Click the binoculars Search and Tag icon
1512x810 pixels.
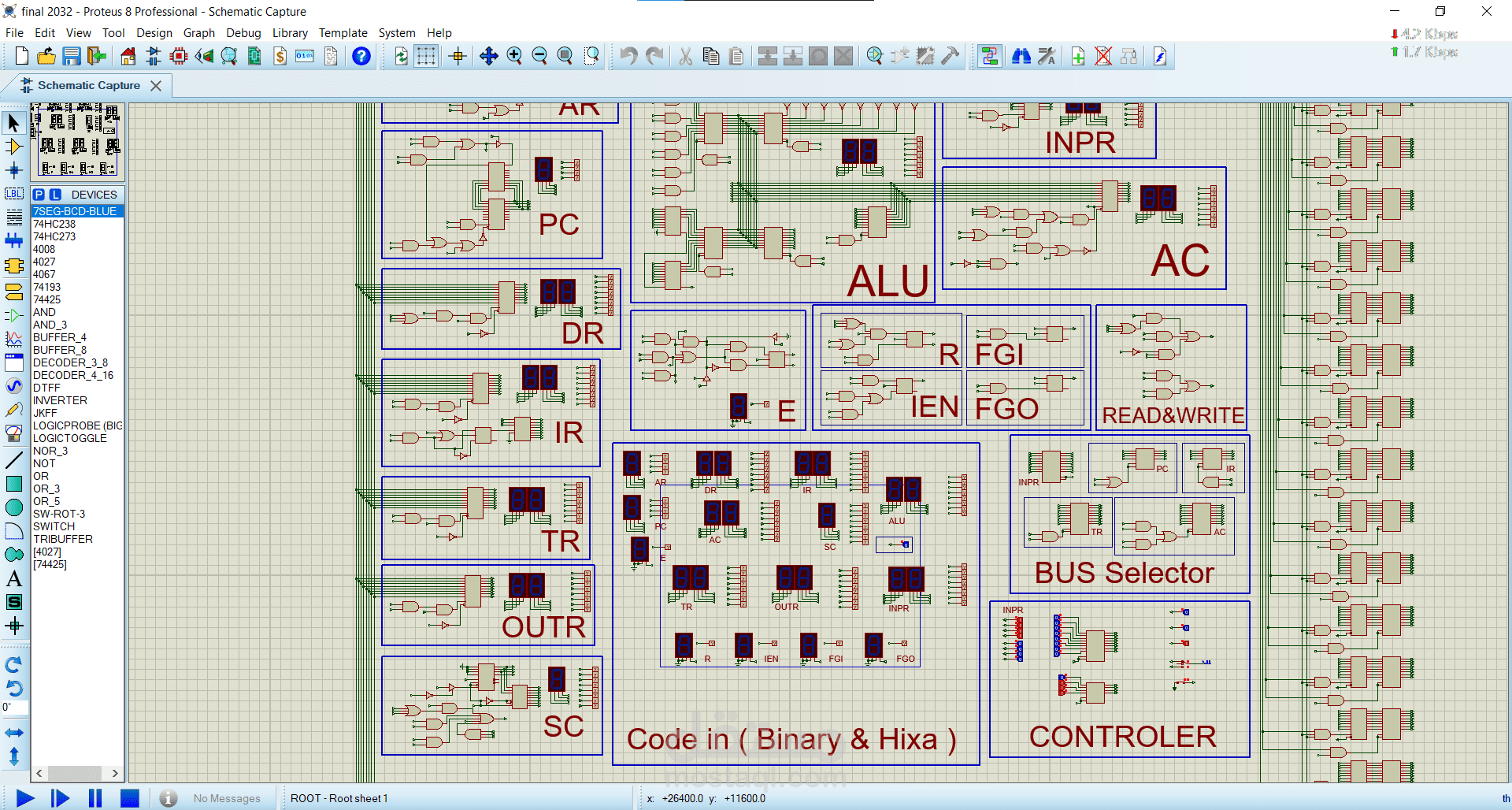(1021, 56)
